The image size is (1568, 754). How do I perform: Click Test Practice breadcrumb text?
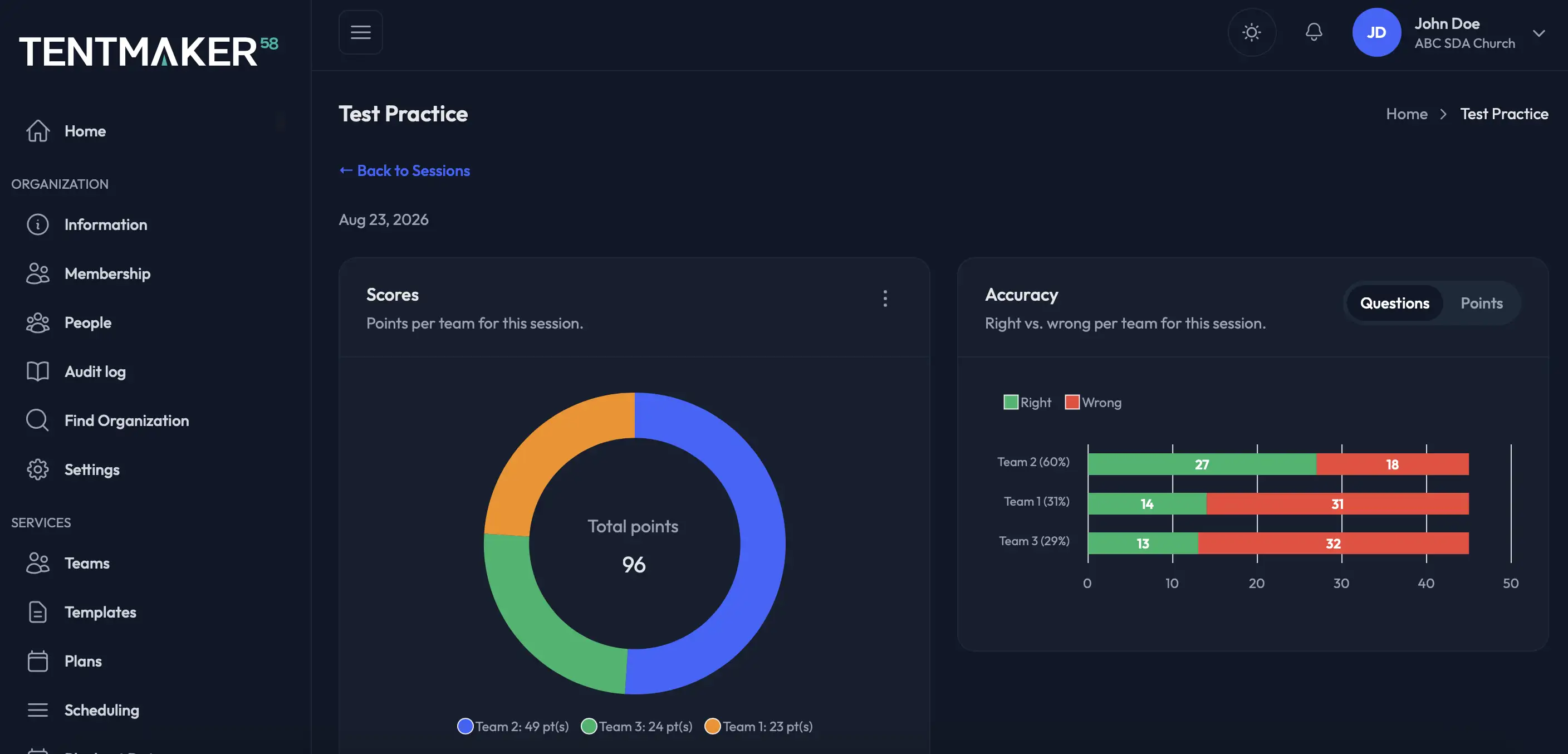[x=1503, y=114]
